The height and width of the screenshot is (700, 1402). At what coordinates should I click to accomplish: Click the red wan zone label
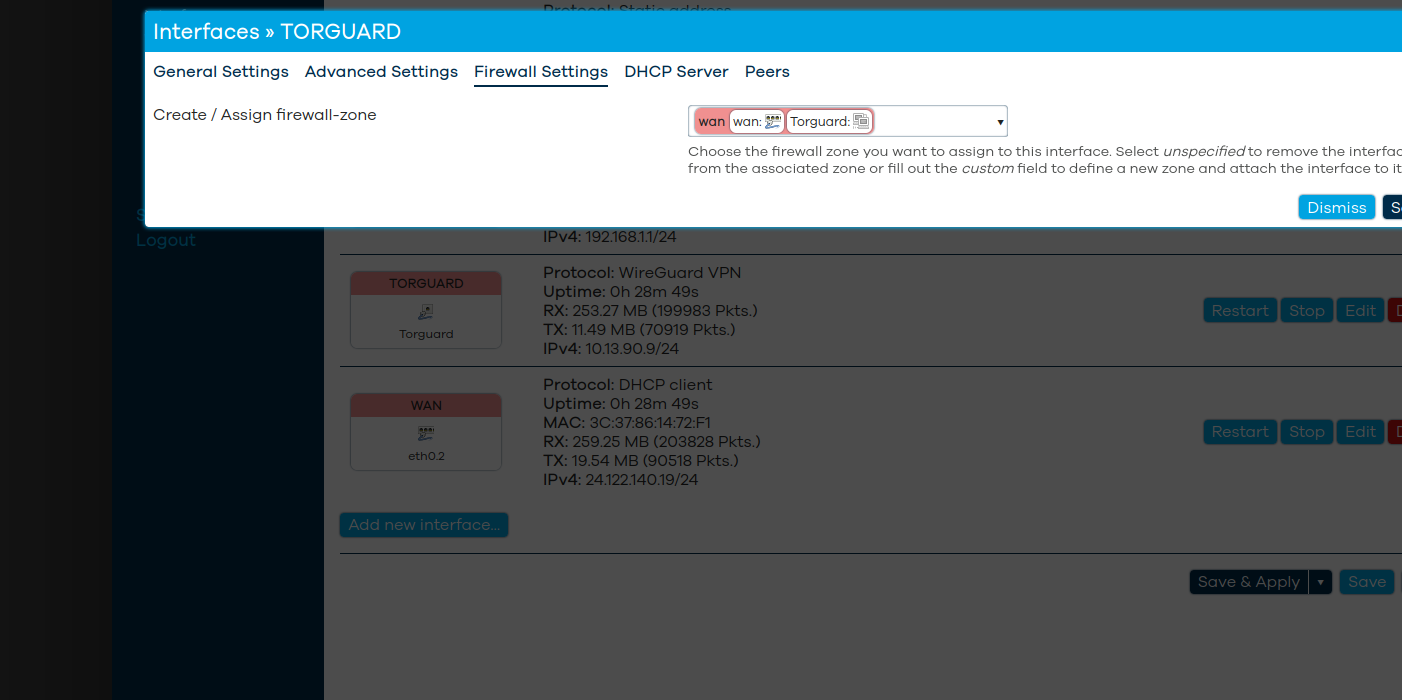pyautogui.click(x=712, y=121)
